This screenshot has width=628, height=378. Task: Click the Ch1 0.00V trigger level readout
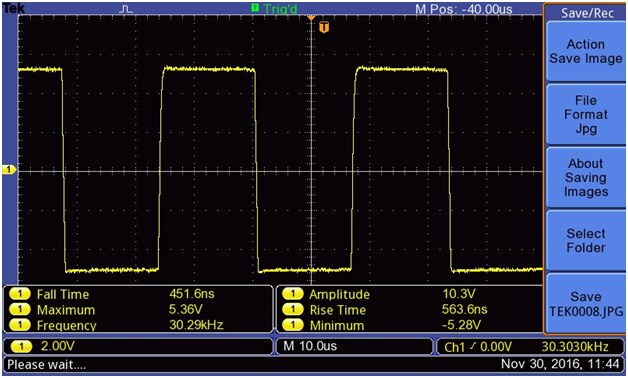coord(478,347)
